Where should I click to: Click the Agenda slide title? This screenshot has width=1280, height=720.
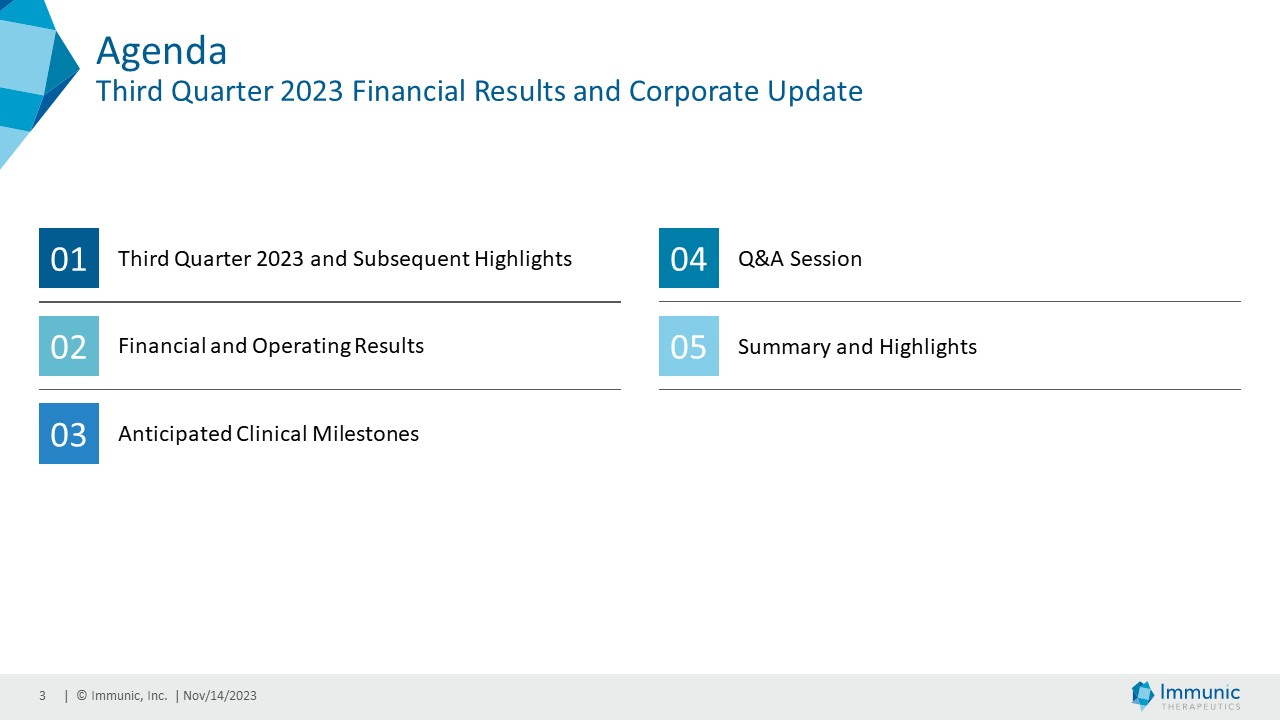click(161, 50)
